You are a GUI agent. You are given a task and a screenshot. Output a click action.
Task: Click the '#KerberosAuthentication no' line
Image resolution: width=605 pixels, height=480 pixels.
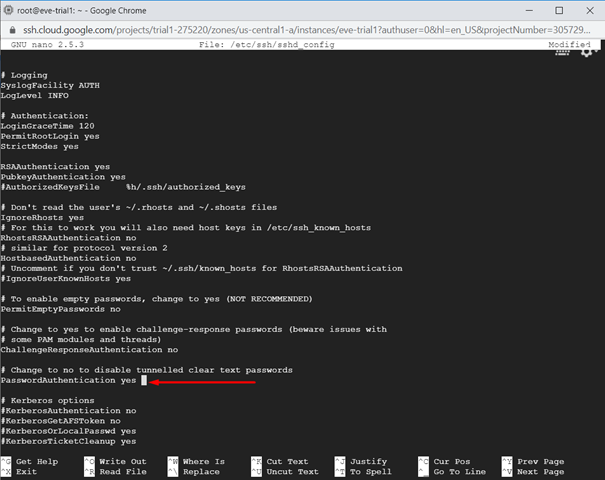68,411
